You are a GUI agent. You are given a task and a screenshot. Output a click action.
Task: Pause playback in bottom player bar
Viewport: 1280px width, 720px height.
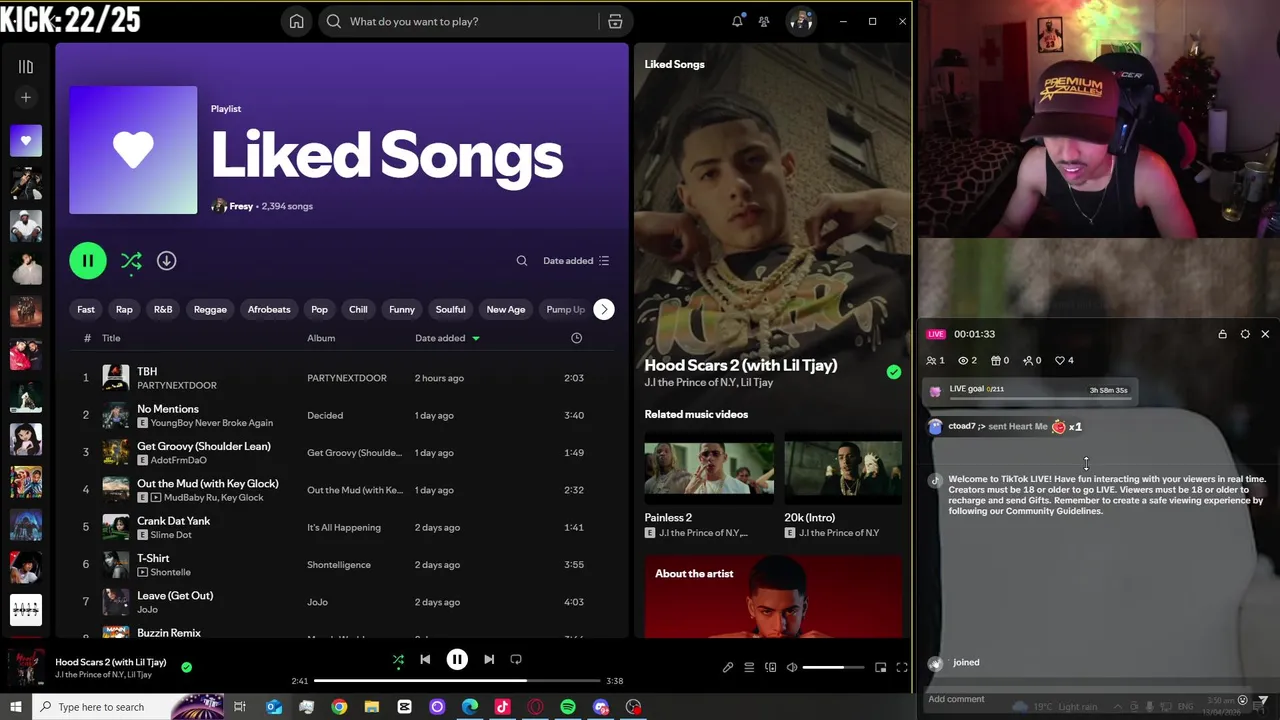(457, 660)
